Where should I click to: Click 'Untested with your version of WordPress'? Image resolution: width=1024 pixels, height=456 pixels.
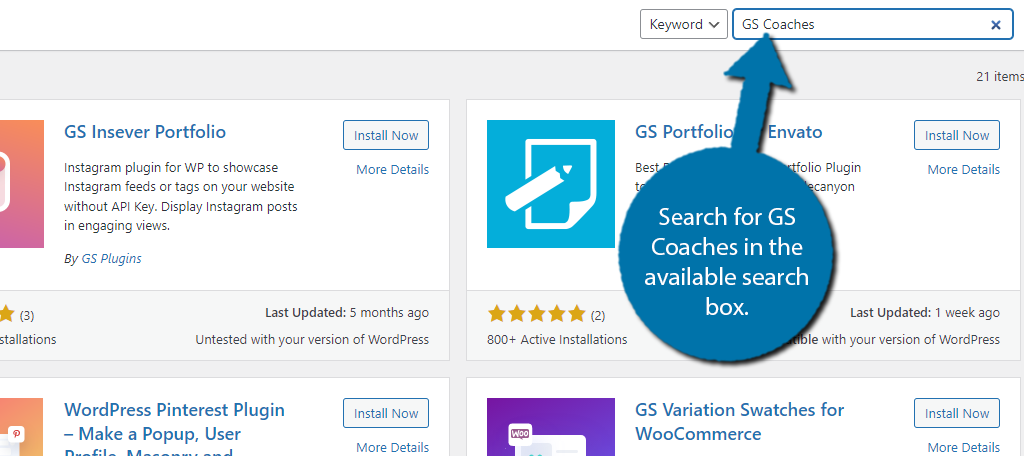(x=312, y=340)
